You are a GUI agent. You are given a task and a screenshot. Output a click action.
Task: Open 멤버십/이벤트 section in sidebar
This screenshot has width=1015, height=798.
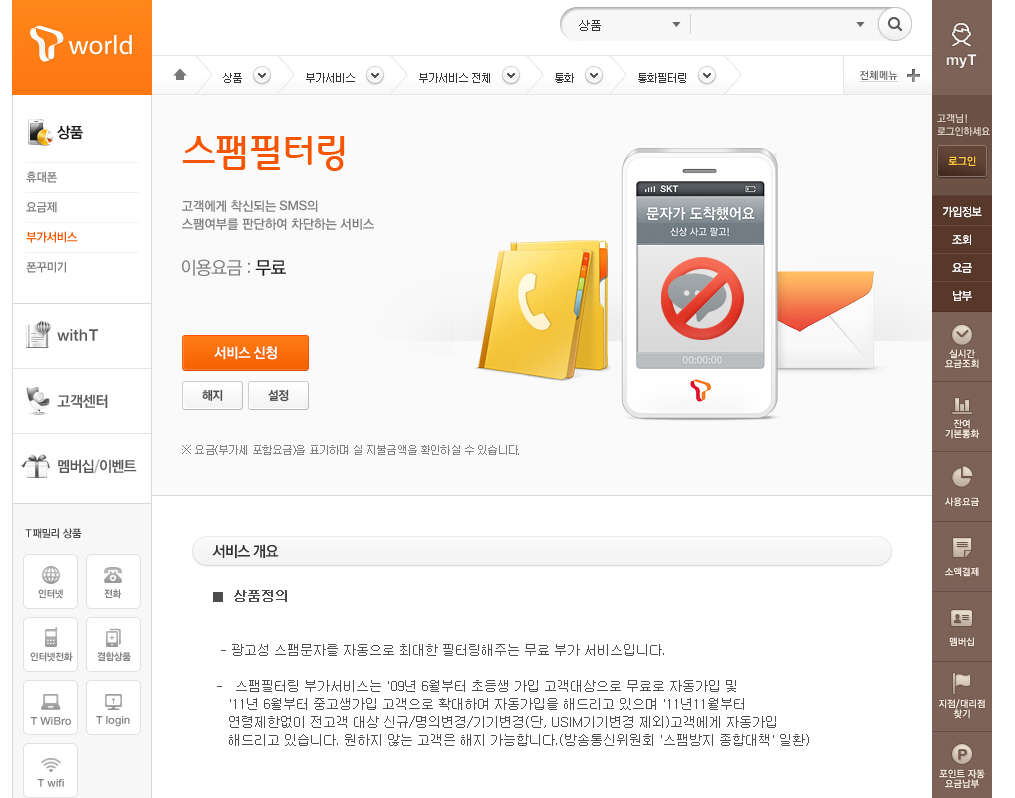coord(79,466)
